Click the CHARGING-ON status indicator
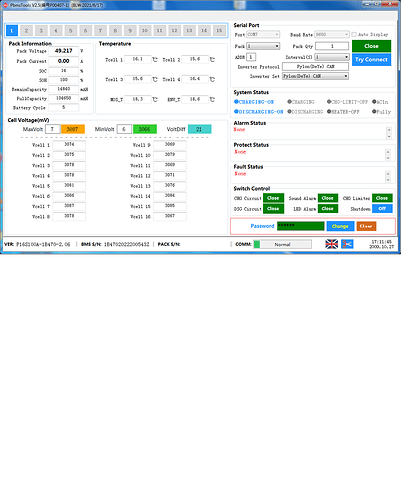Image resolution: width=416 pixels, height=500 pixels. (254, 102)
